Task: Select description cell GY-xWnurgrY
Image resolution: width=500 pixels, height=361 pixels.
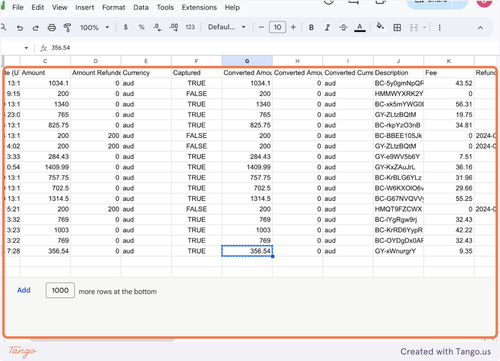Action: click(x=398, y=251)
